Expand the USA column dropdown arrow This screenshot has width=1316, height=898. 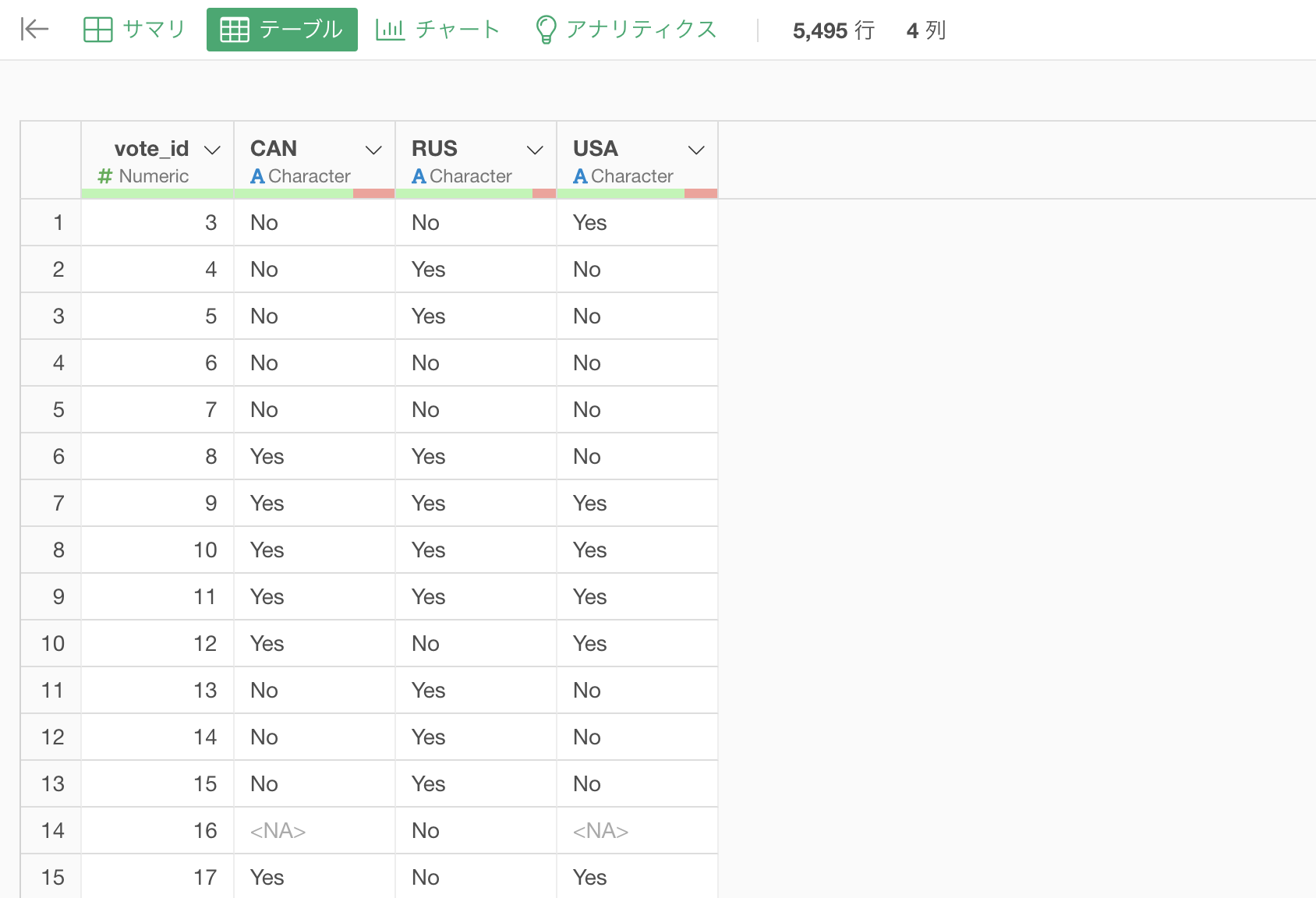coord(696,150)
